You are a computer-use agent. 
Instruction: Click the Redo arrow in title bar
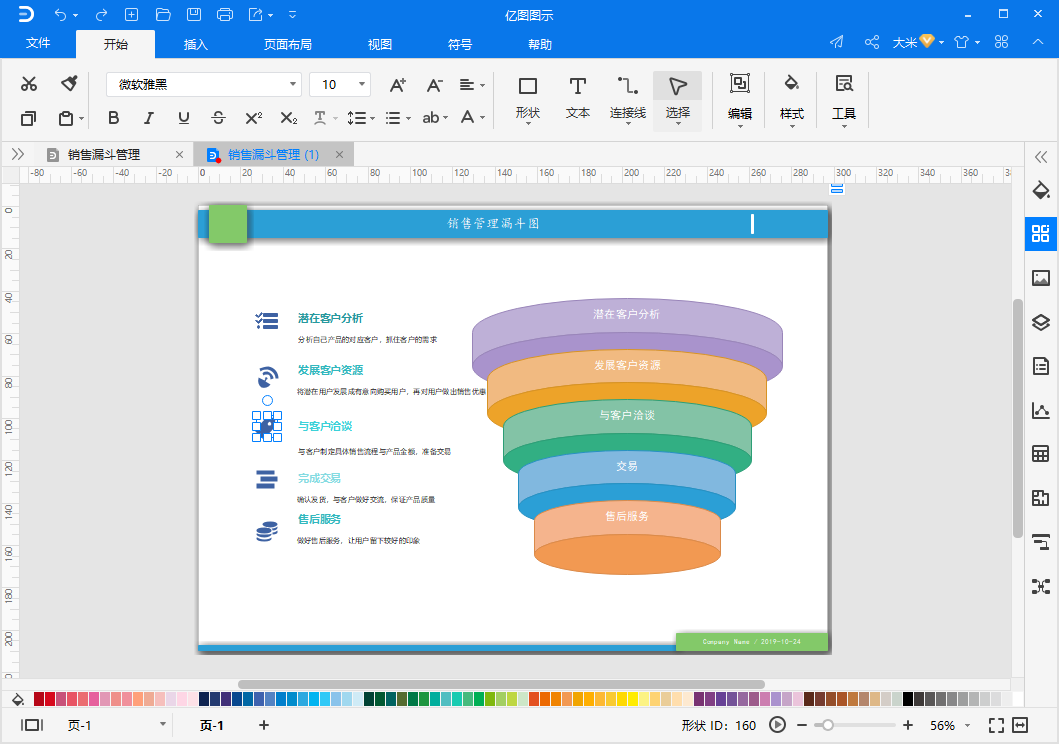pos(101,14)
